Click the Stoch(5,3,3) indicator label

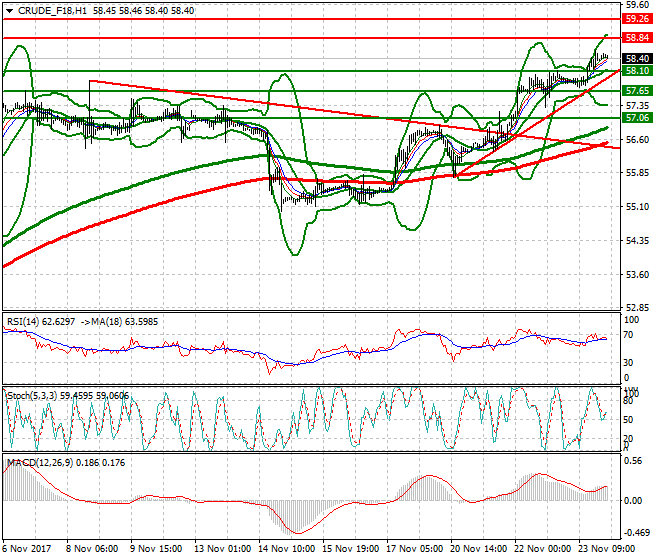pos(33,395)
